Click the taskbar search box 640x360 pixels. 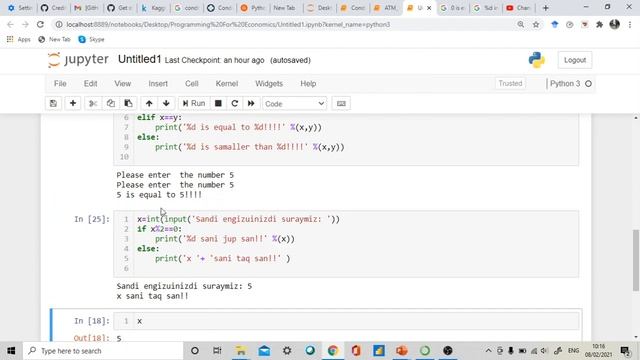point(103,351)
